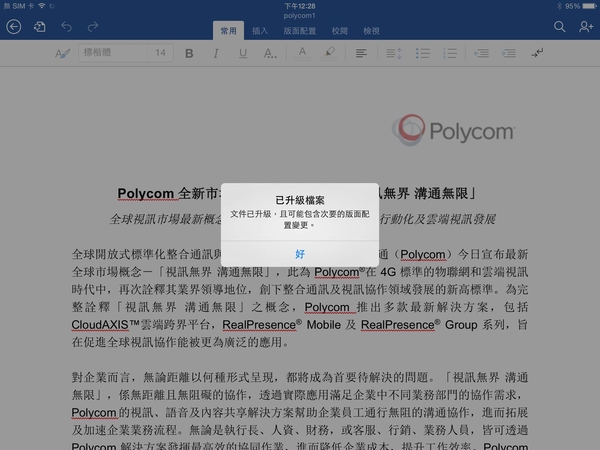This screenshot has height=450, width=600.
Task: Tap the clock showing 下午12:28
Action: tap(300, 6)
